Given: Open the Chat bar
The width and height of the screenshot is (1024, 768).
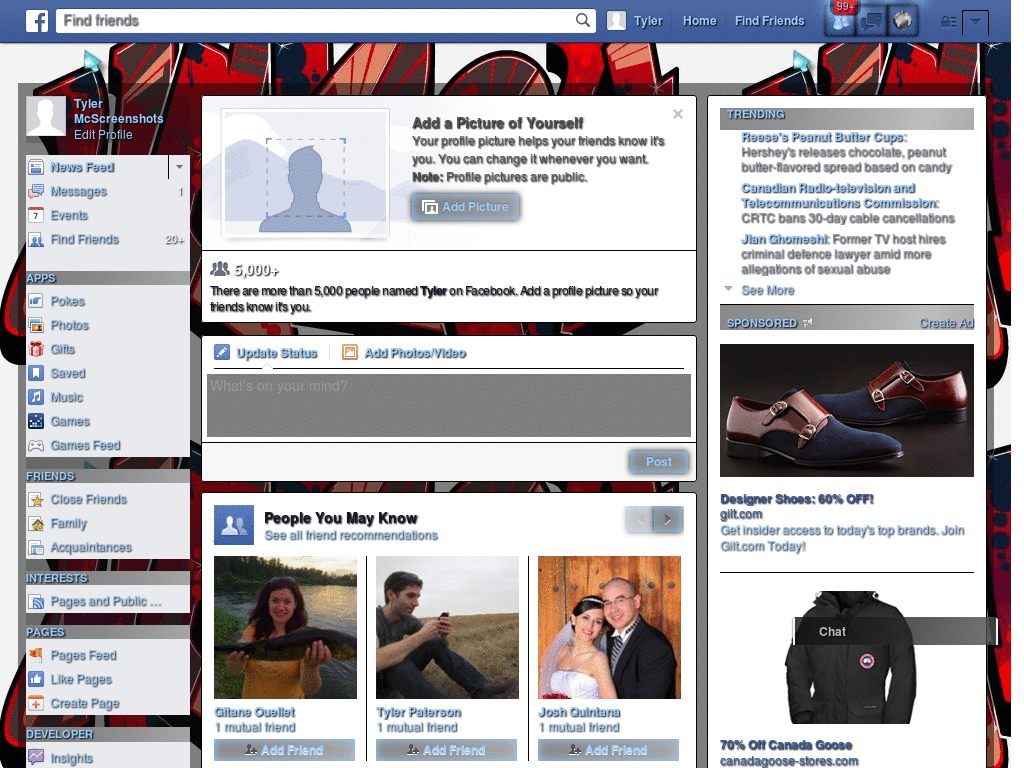Looking at the screenshot, I should [895, 632].
